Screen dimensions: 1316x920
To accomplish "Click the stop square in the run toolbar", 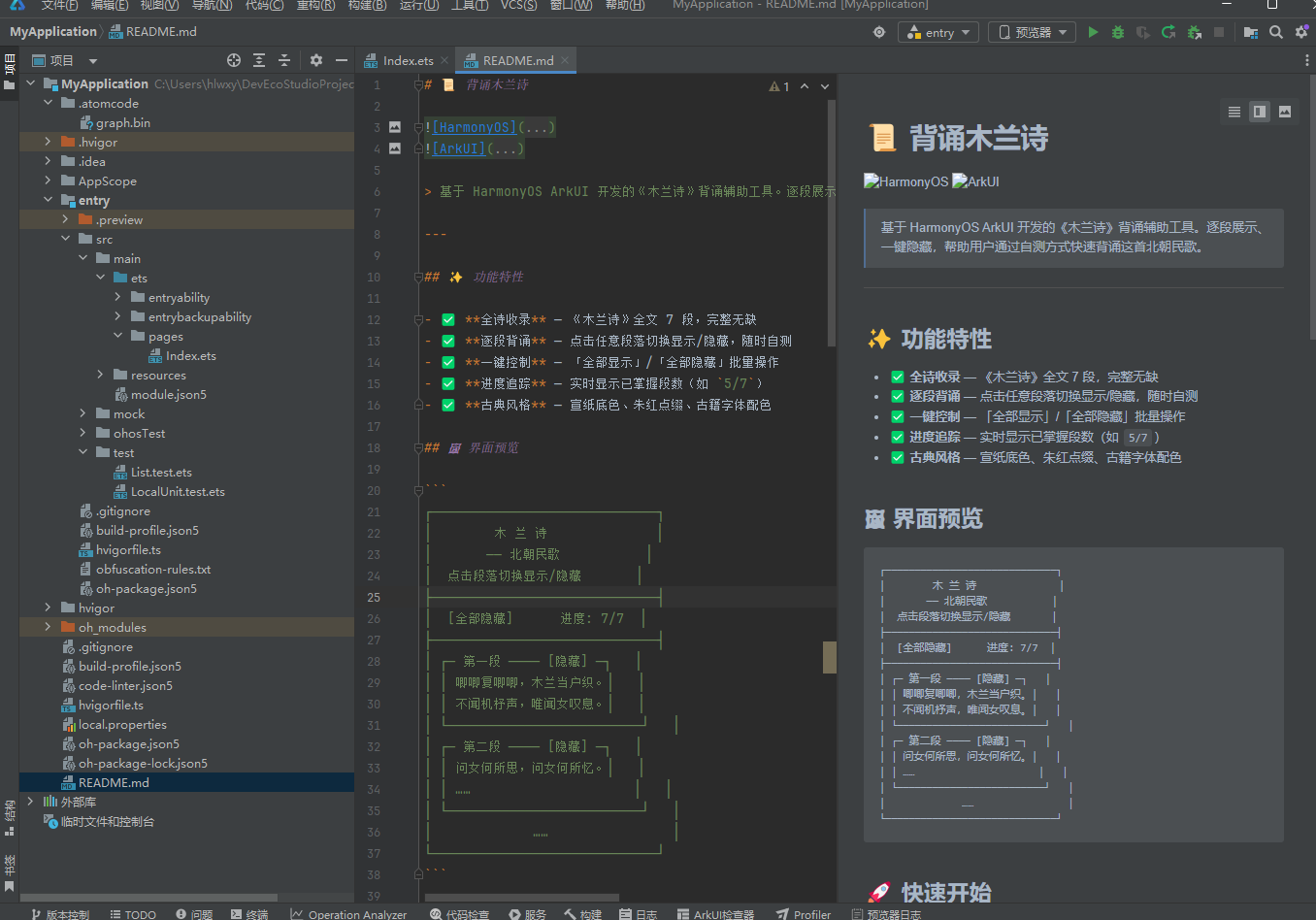I will tap(1219, 32).
